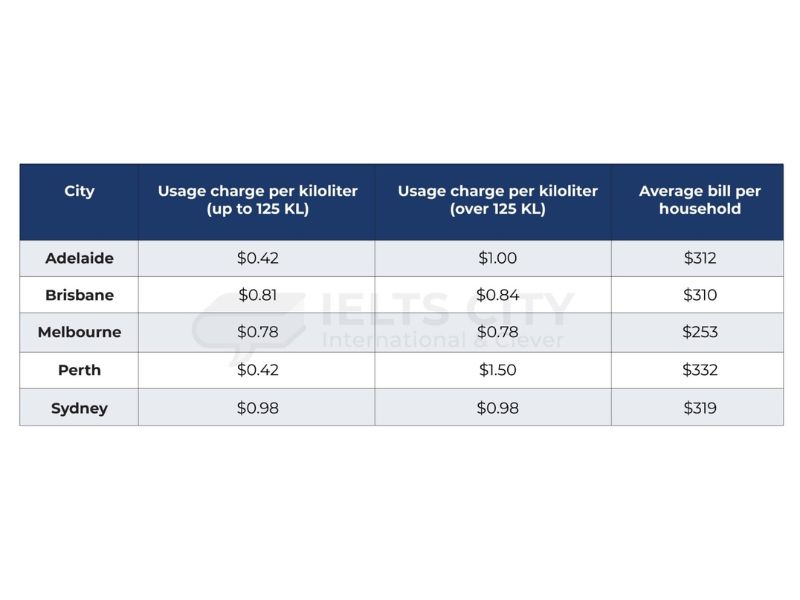Click the Melbourne city cell
The width and height of the screenshot is (800, 600).
[x=79, y=332]
